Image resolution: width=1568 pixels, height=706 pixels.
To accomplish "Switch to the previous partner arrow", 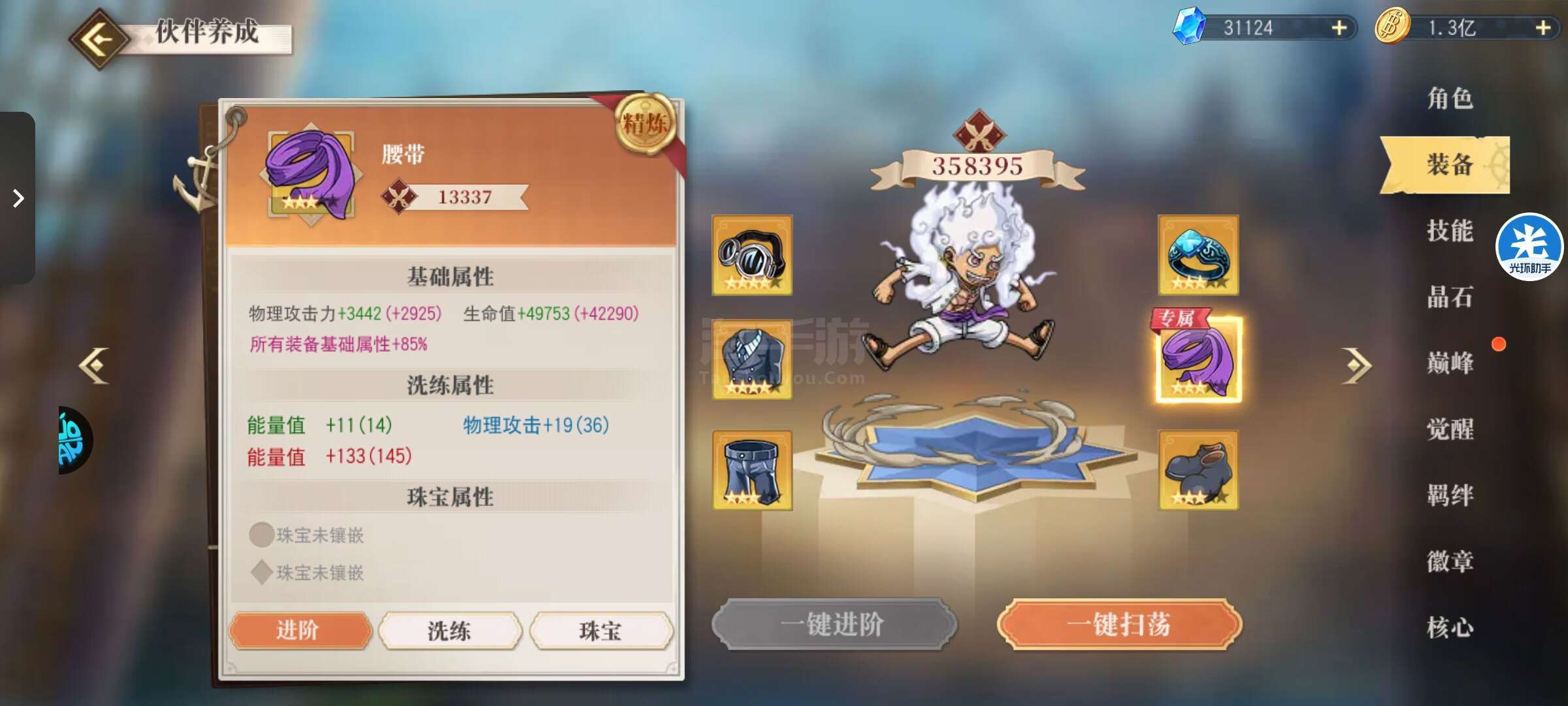I will pyautogui.click(x=94, y=365).
